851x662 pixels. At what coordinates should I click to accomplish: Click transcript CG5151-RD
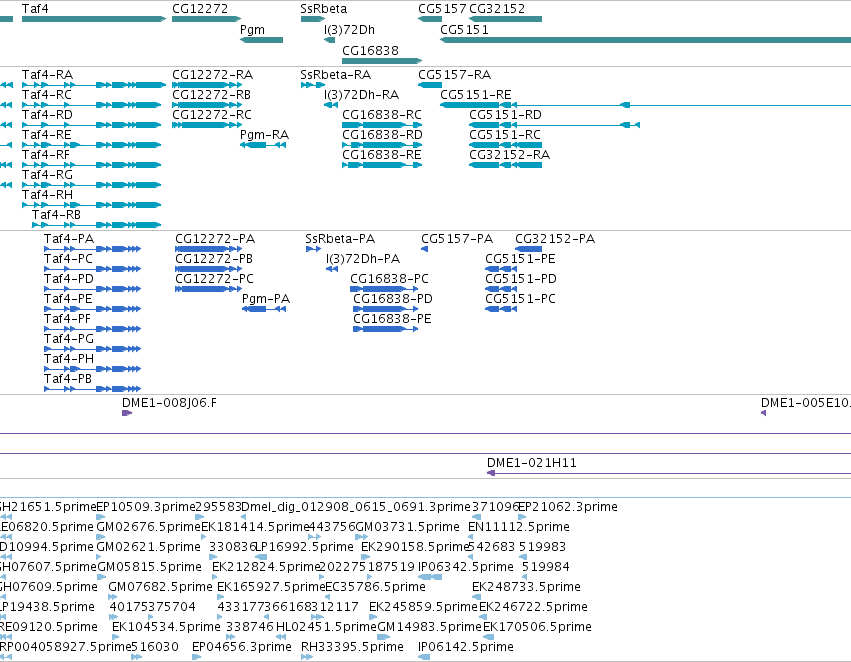coord(555,125)
